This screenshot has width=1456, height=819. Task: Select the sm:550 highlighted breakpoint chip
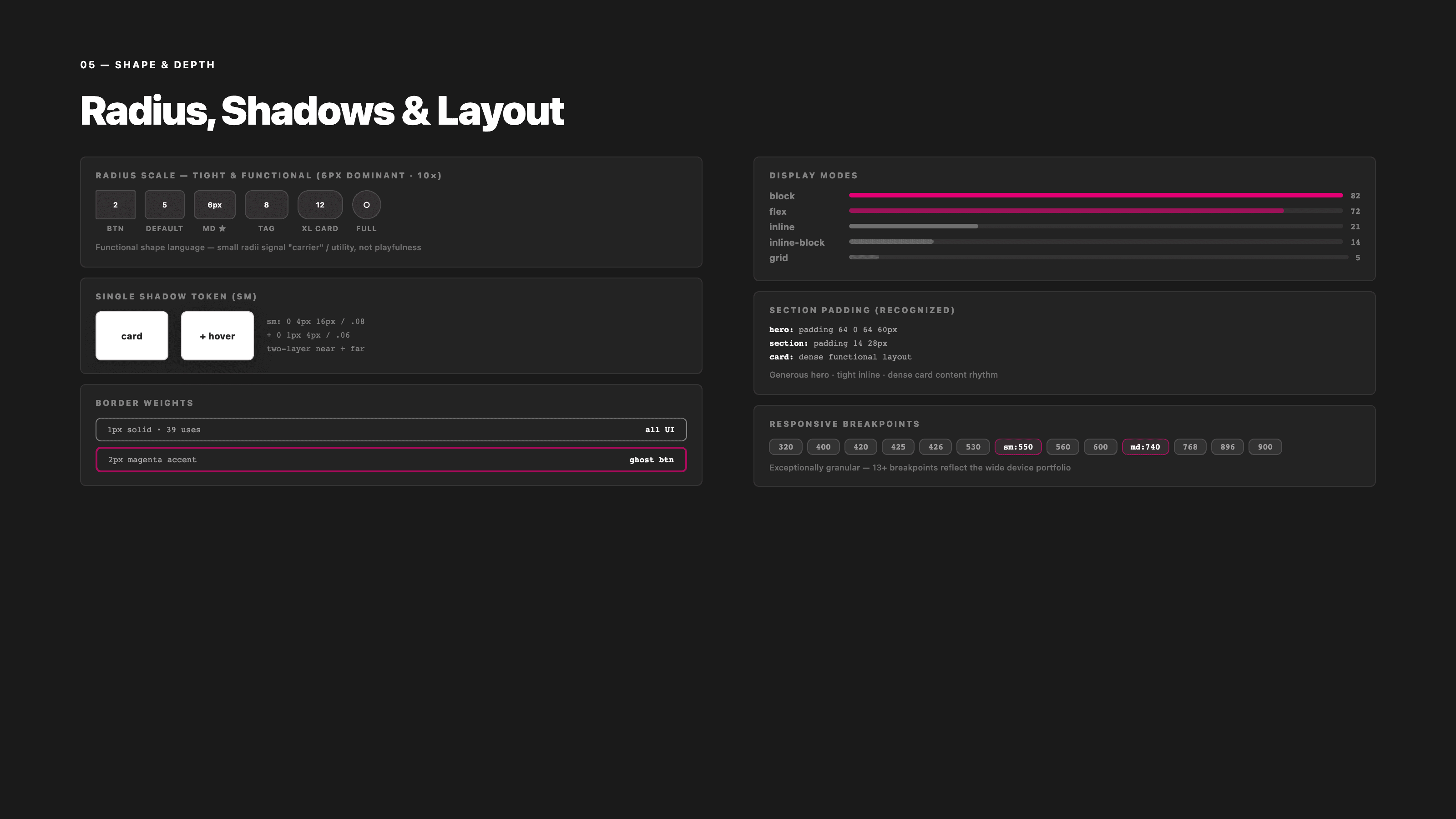coord(1018,447)
